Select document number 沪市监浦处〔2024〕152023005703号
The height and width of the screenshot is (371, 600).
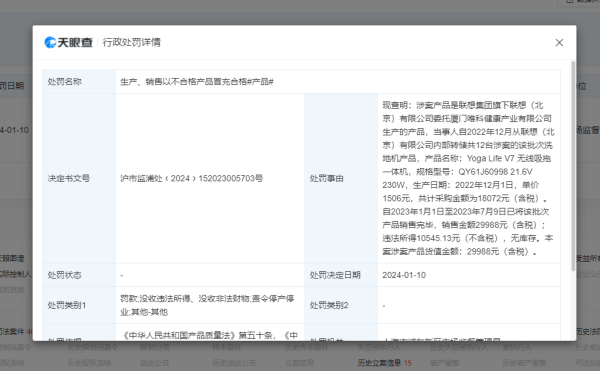click(x=191, y=178)
